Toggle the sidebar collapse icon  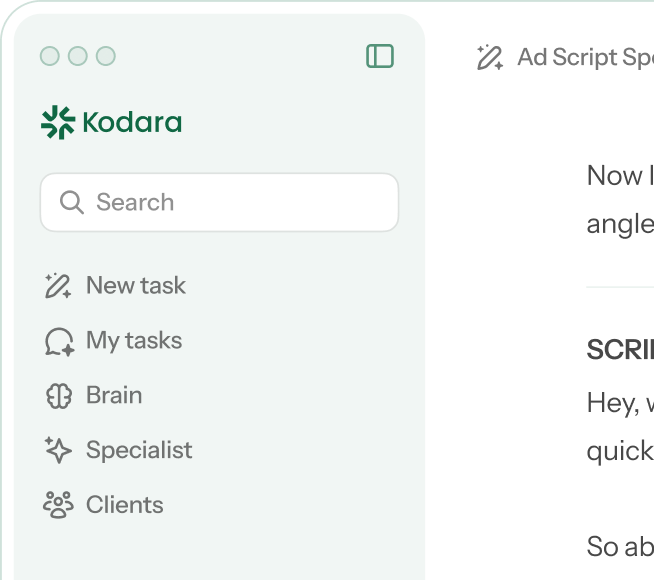coord(380,56)
